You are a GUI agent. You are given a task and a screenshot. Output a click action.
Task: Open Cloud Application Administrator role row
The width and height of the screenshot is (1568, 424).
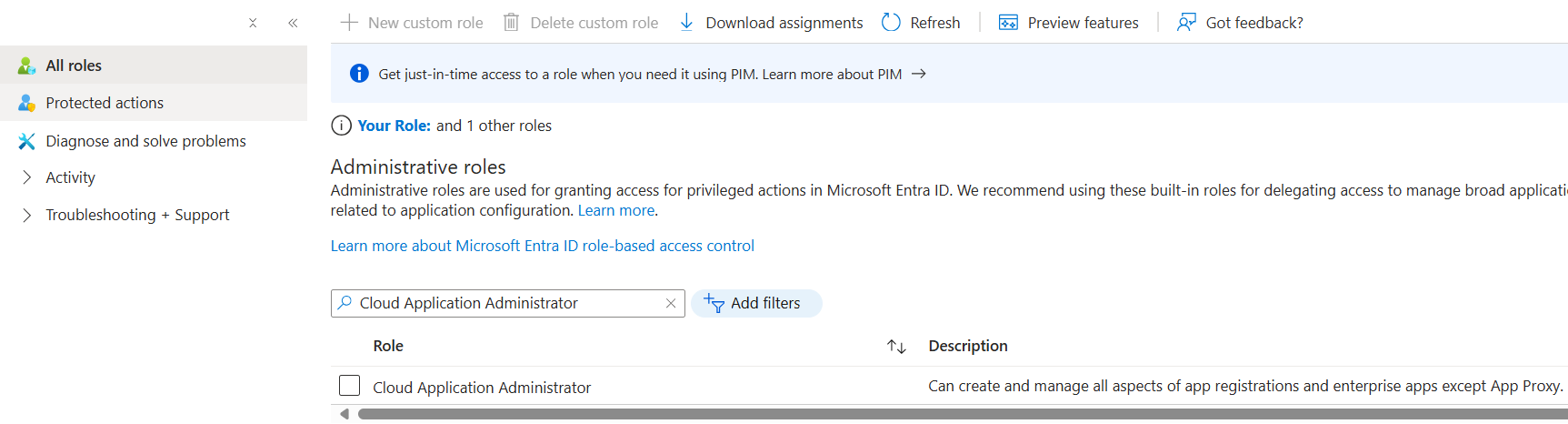(x=482, y=388)
